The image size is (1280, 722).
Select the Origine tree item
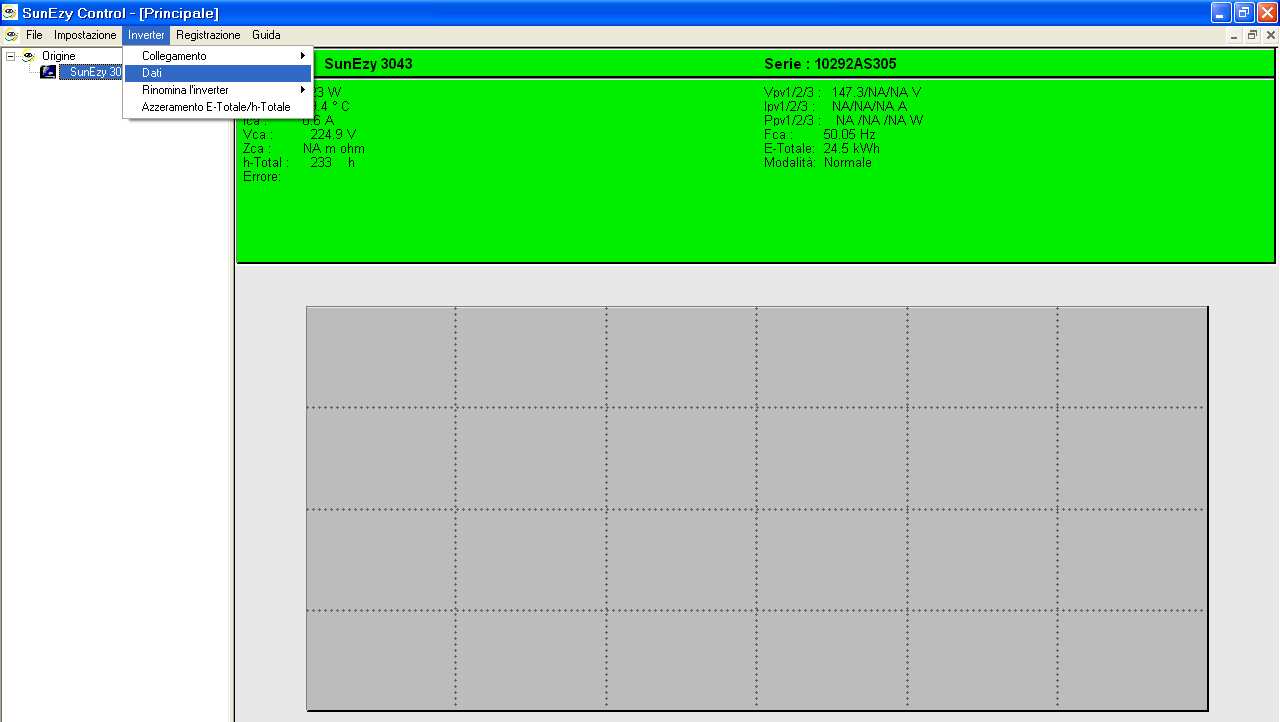click(58, 56)
